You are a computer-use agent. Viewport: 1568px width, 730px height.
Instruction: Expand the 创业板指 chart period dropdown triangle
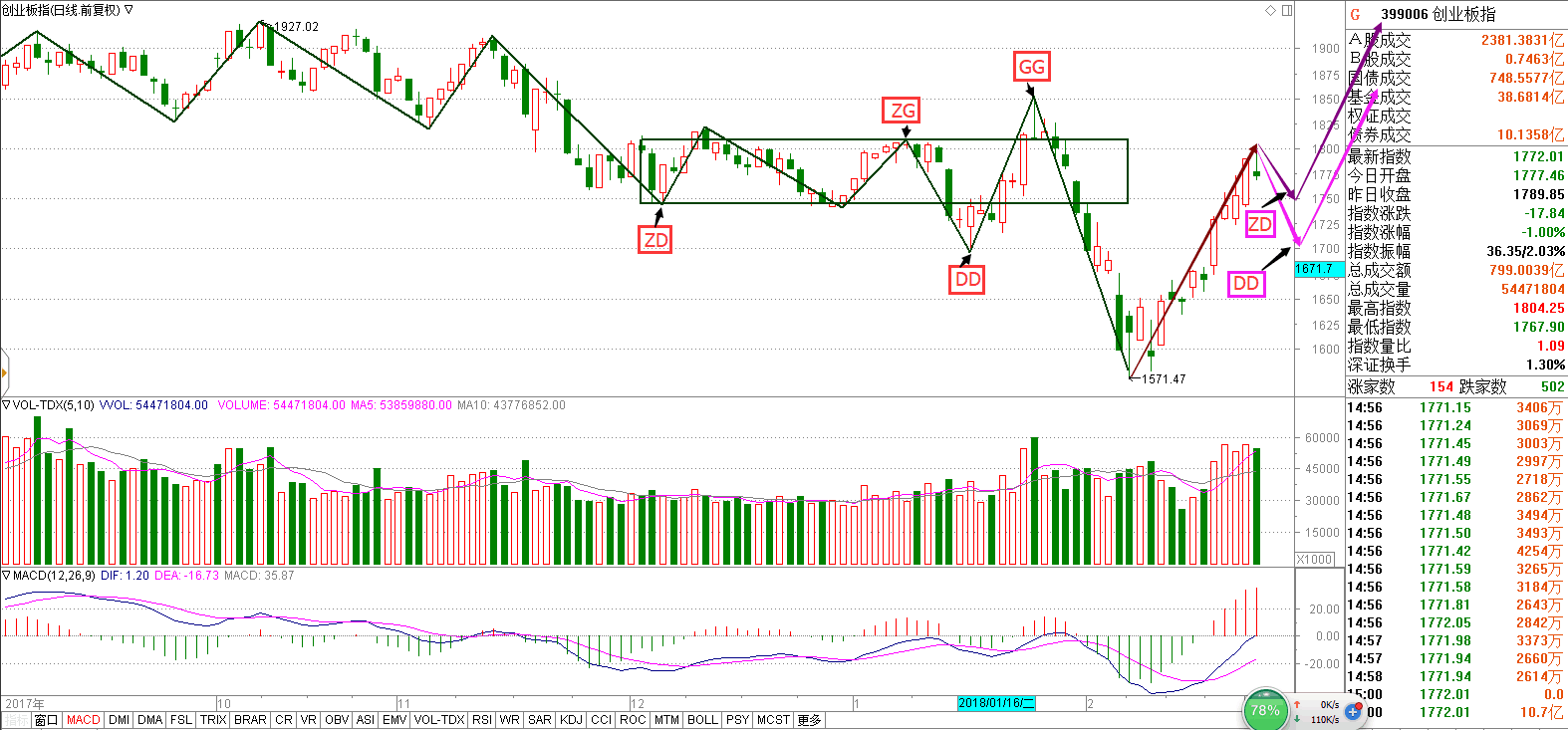(129, 10)
